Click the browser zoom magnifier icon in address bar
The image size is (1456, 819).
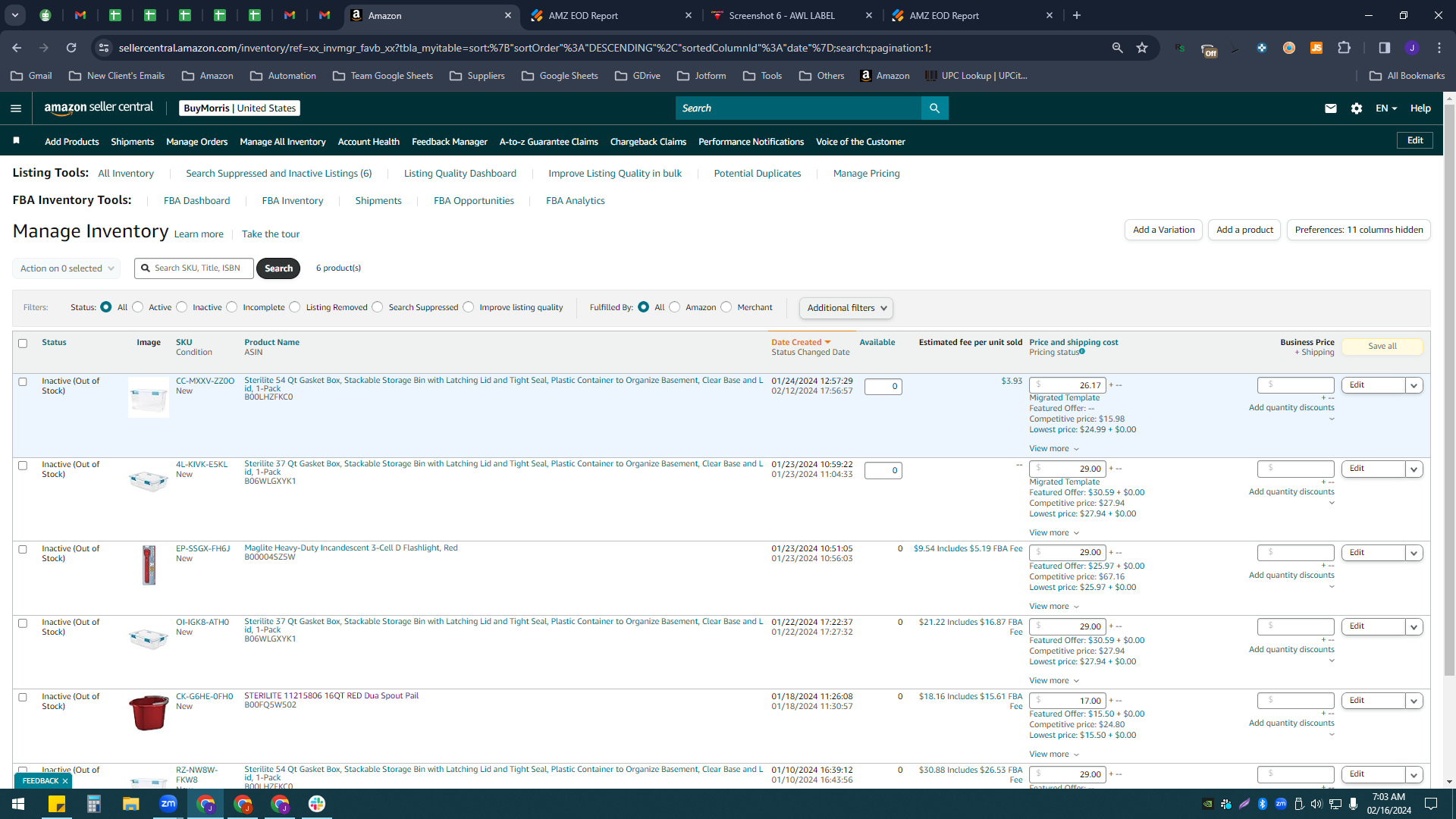[x=1117, y=48]
